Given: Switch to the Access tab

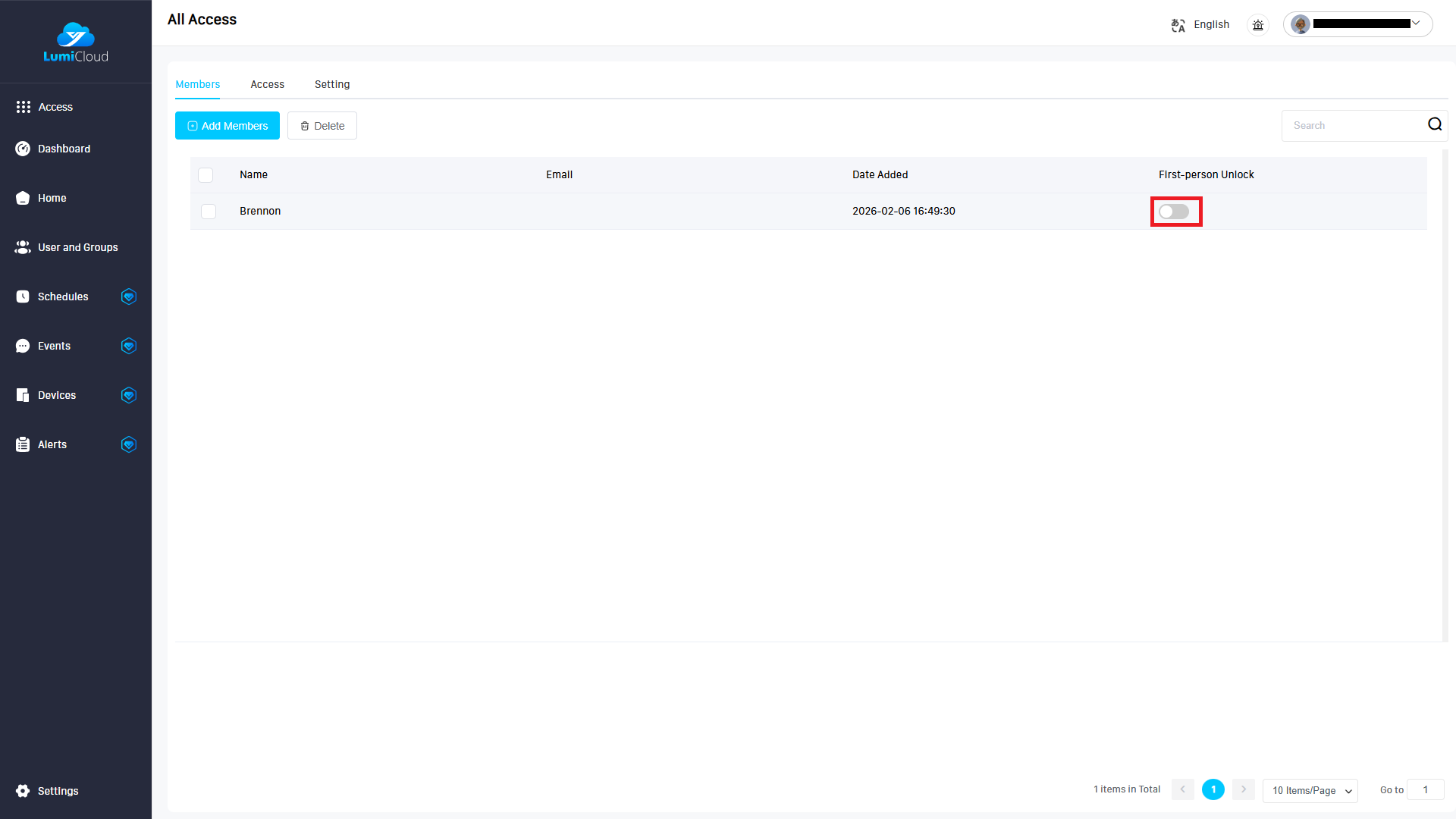Looking at the screenshot, I should point(267,84).
